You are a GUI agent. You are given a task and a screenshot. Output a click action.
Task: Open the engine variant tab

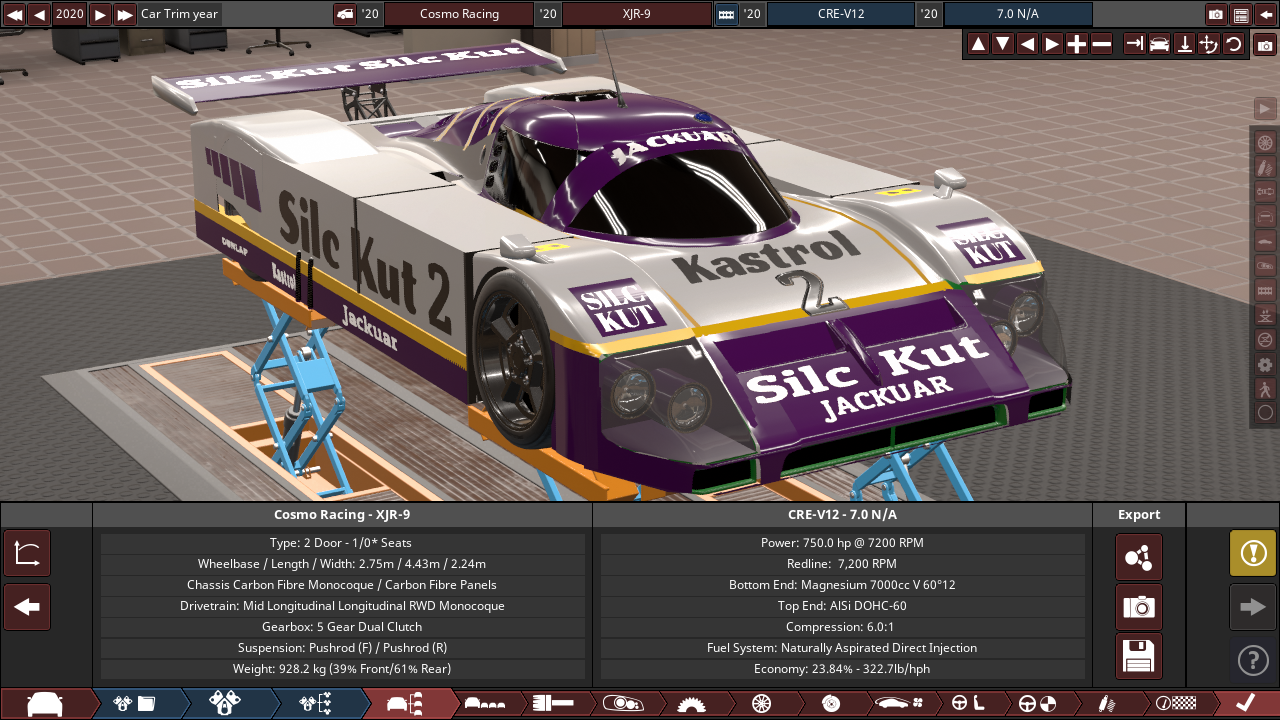tap(225, 704)
